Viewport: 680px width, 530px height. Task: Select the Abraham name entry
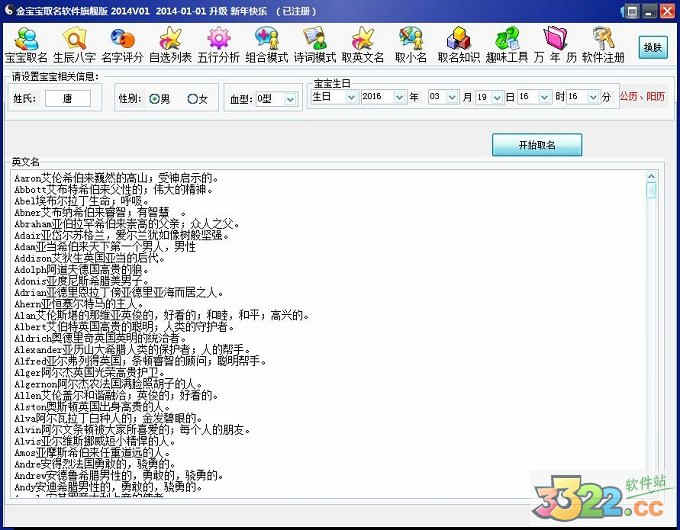(127, 224)
